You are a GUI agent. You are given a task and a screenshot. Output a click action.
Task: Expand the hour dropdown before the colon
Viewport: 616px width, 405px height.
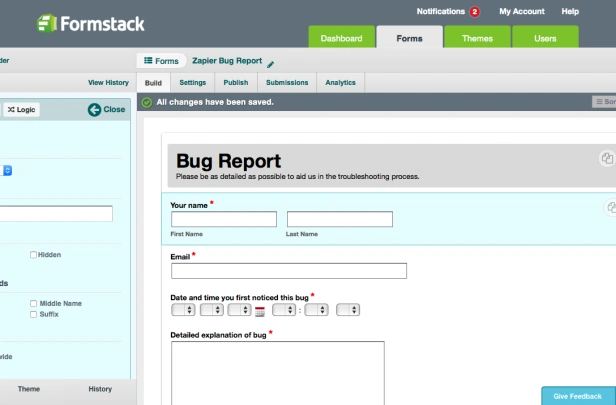pyautogui.click(x=284, y=310)
